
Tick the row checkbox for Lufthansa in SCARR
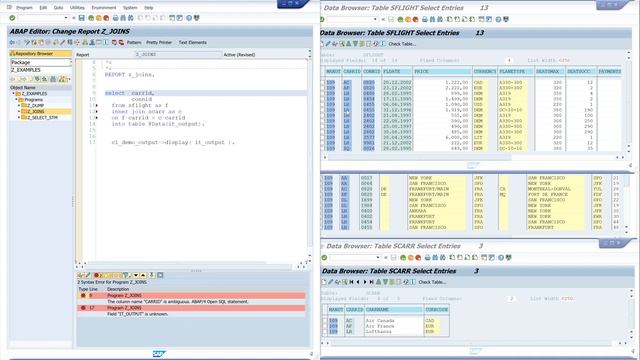coord(325,332)
